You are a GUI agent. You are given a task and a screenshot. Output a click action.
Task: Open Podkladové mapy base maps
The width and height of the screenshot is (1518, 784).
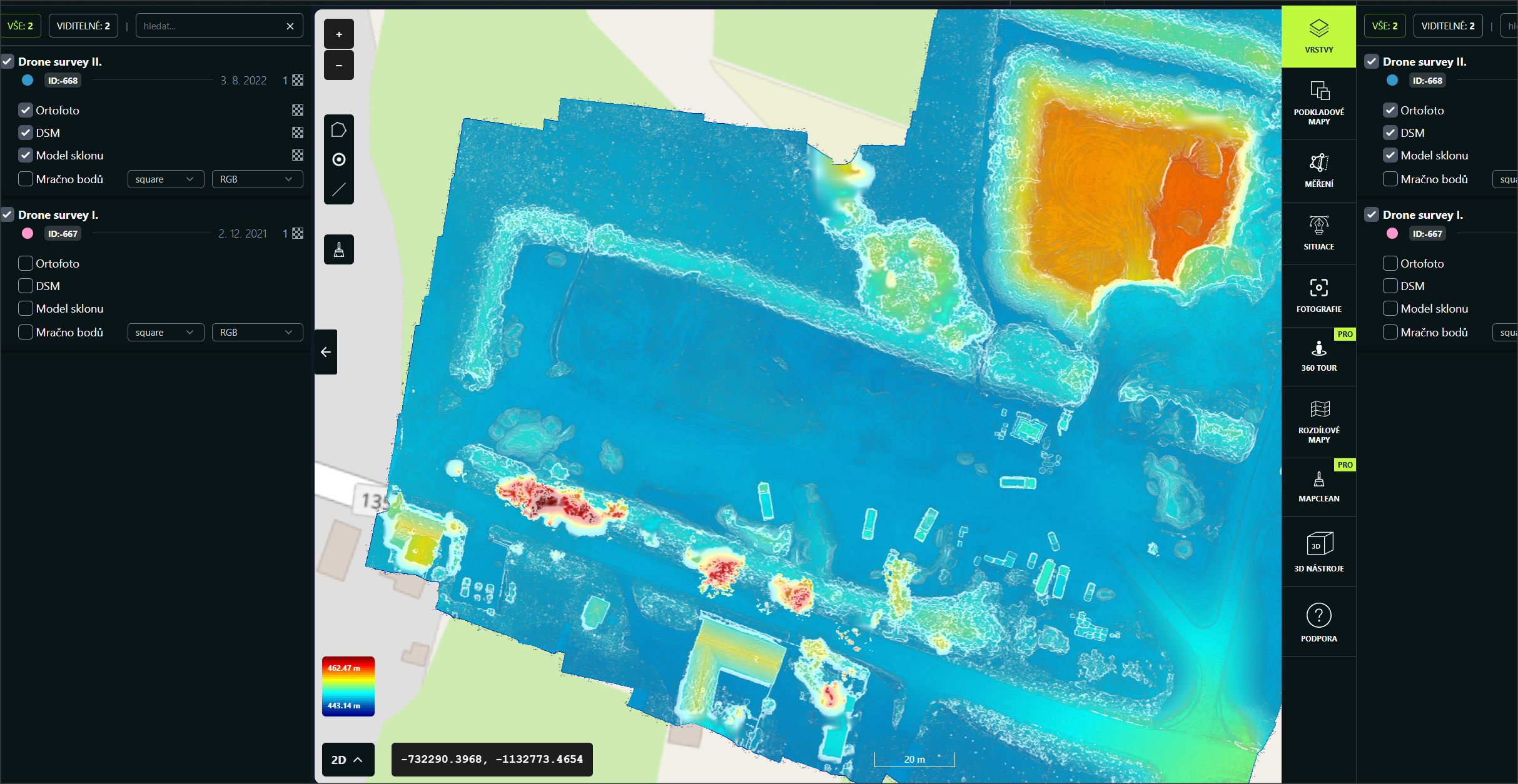(x=1318, y=104)
